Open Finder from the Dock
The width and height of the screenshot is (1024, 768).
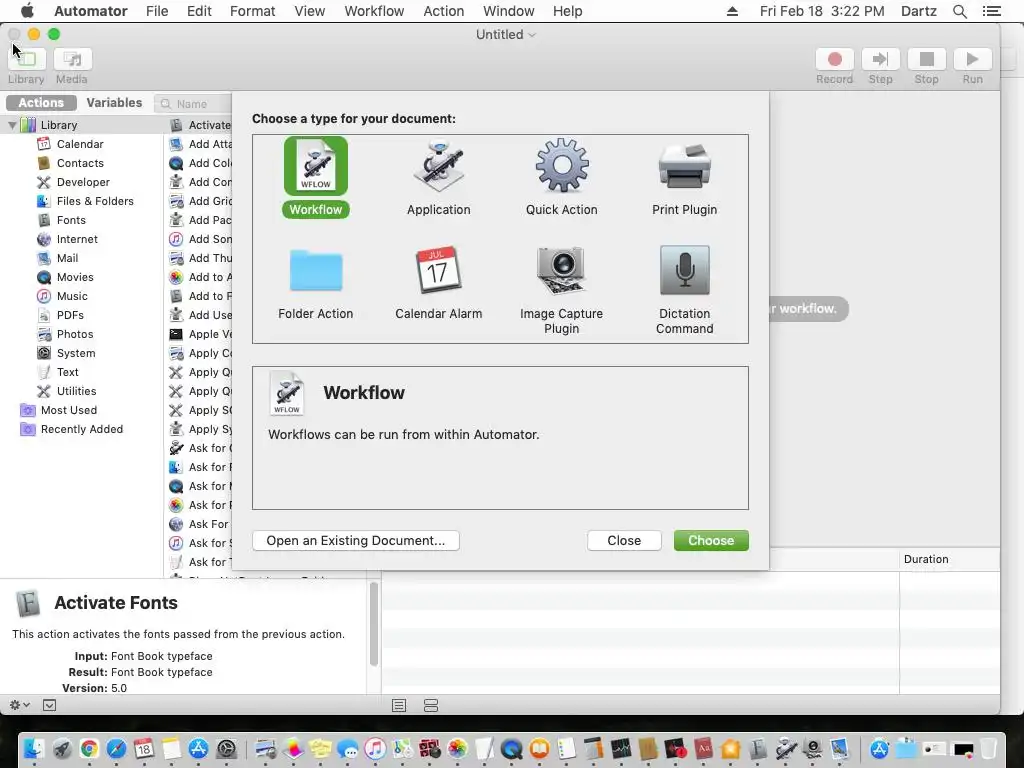coord(33,748)
